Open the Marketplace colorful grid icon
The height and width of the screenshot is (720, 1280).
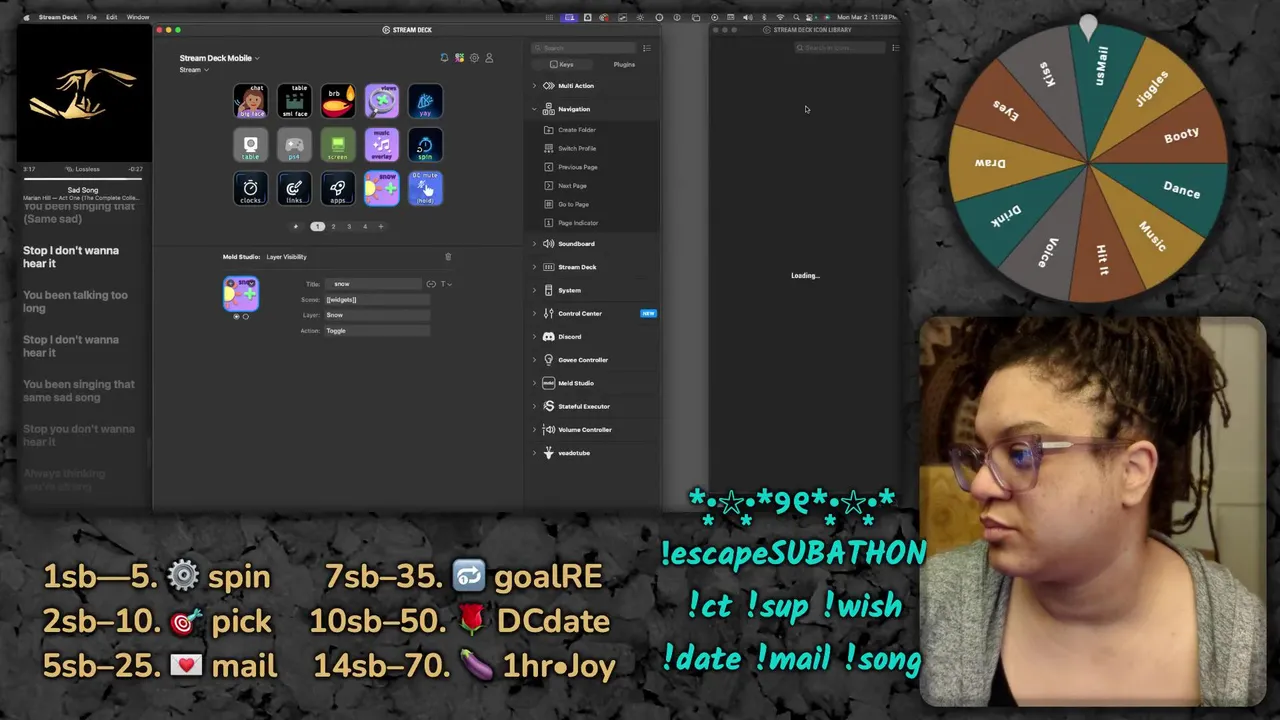[x=459, y=58]
